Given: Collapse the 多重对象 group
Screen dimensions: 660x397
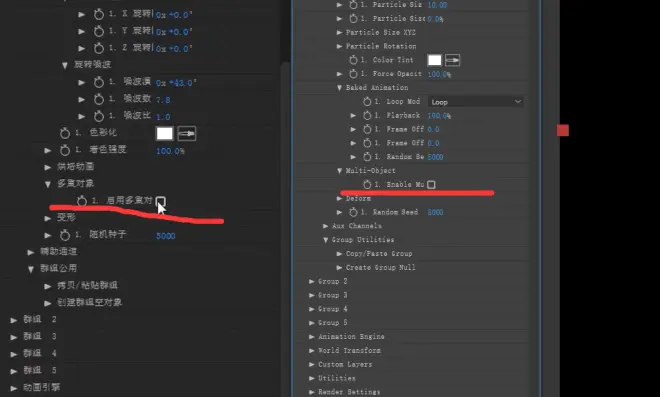Looking at the screenshot, I should coord(48,184).
